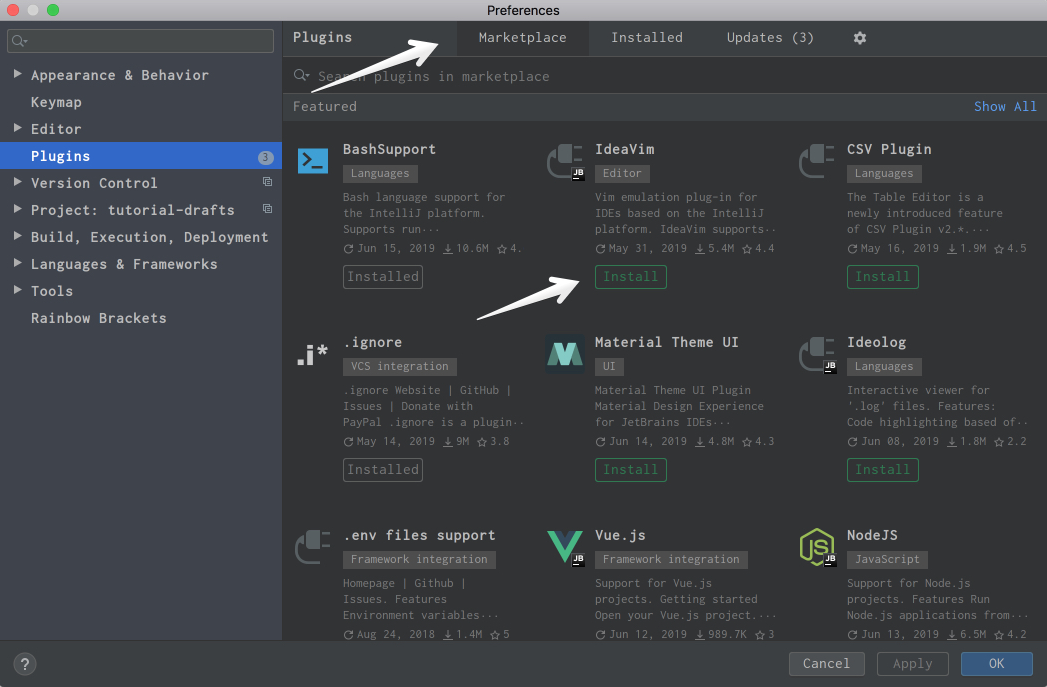The width and height of the screenshot is (1047, 687).
Task: Open the plugins gear settings menu
Action: point(860,38)
